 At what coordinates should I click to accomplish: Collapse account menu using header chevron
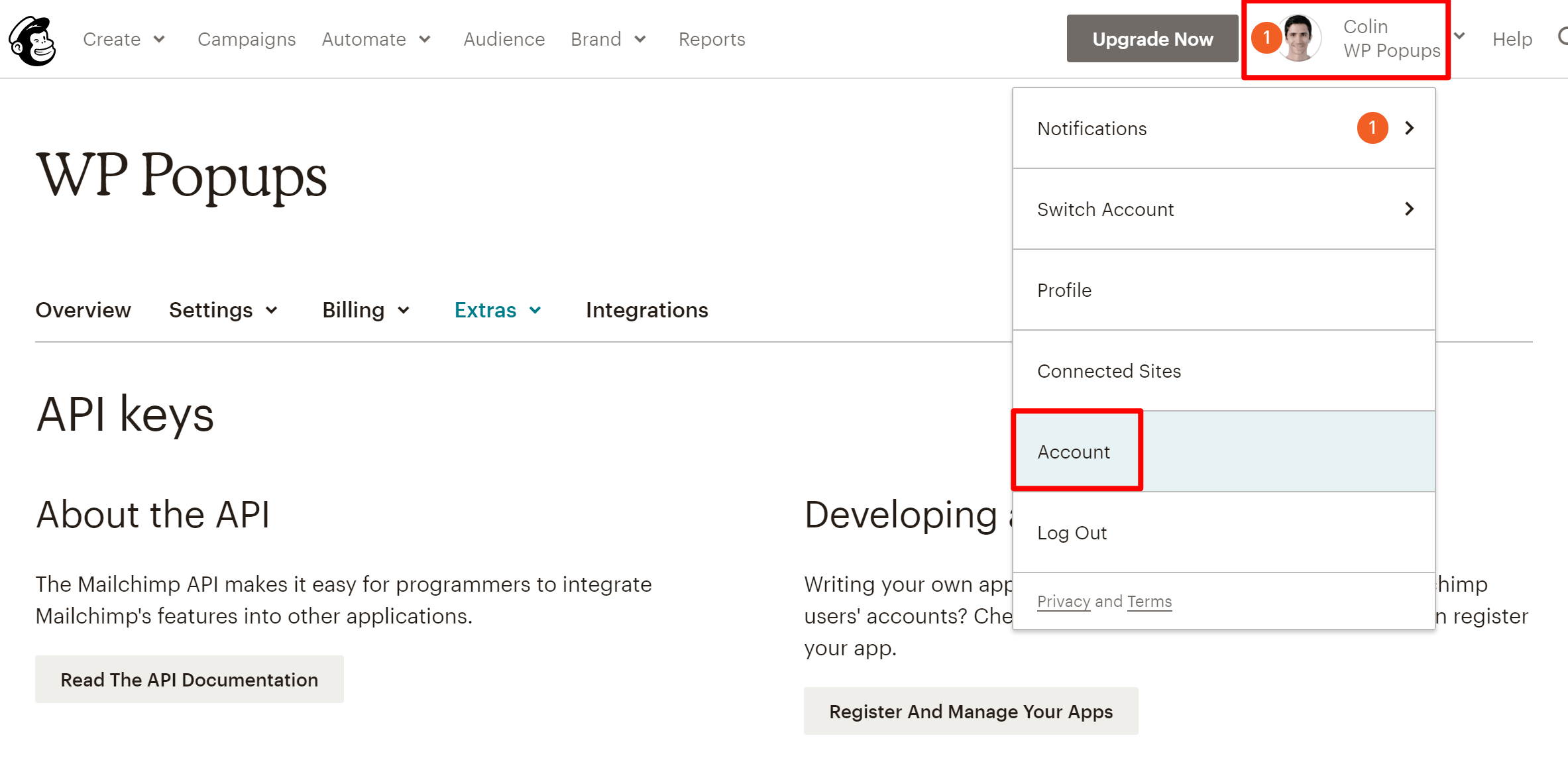[1459, 36]
